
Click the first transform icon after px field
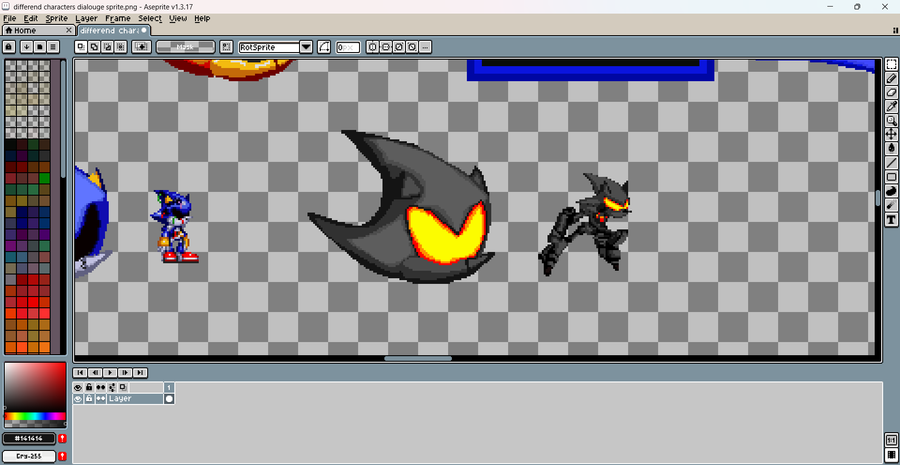click(x=373, y=47)
